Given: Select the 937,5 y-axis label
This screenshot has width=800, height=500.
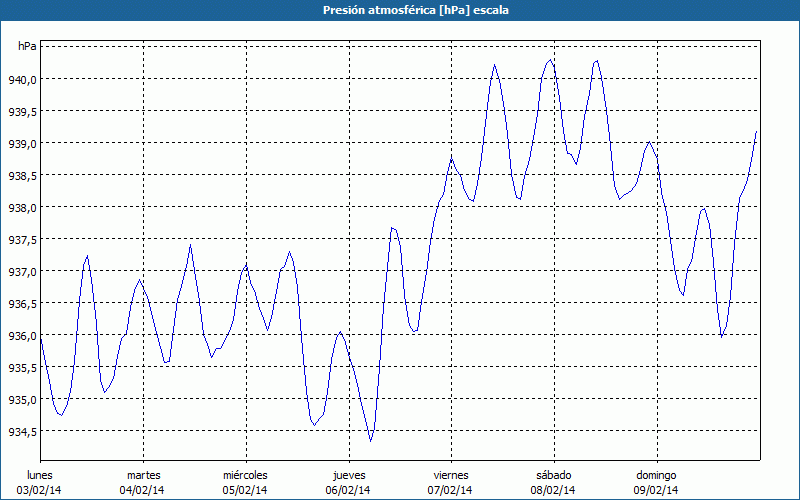Looking at the screenshot, I should (23, 239).
